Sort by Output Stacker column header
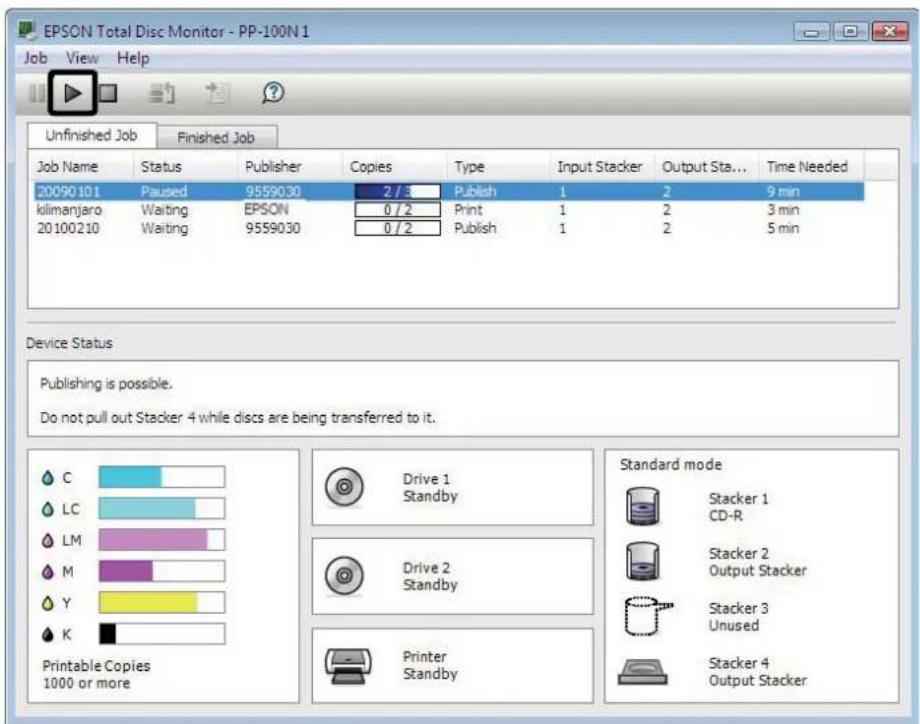 tap(707, 167)
